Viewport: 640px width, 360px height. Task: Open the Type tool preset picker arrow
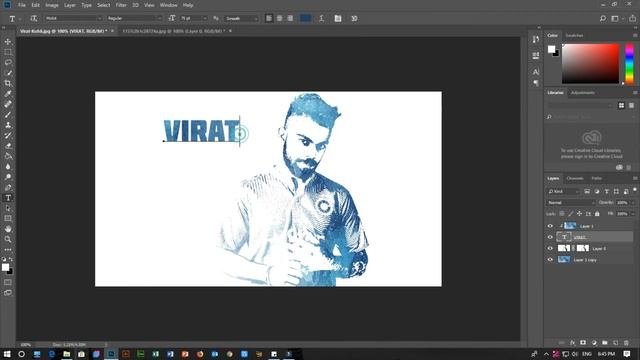click(20, 19)
